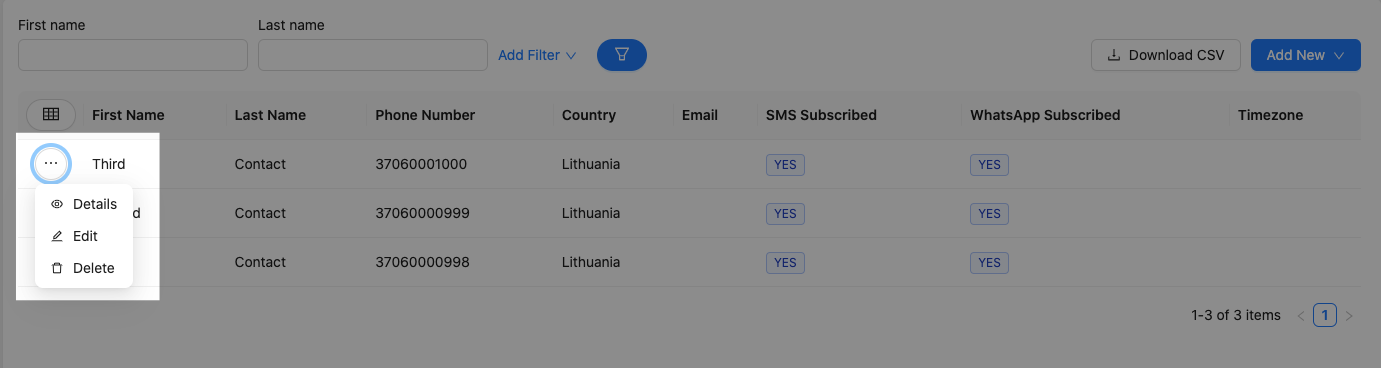Click the Download CSV button

click(1166, 55)
